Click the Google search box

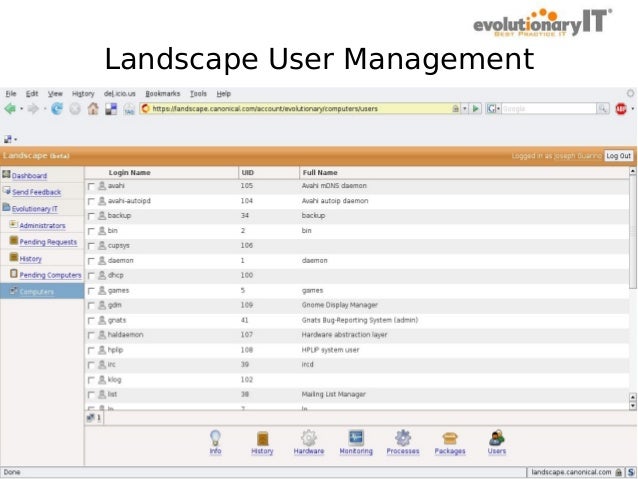(x=548, y=109)
